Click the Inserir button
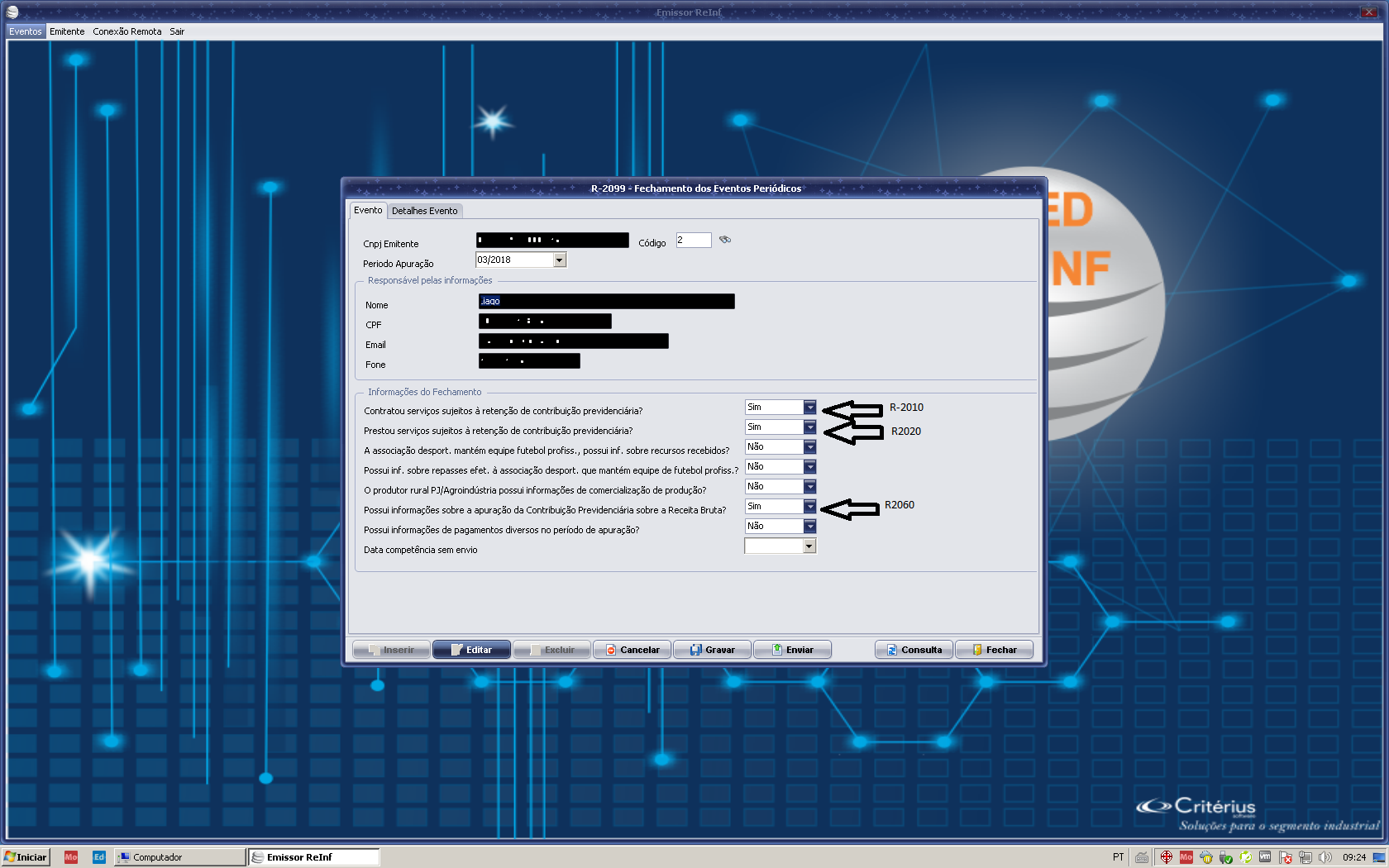1389x868 pixels. click(x=391, y=650)
